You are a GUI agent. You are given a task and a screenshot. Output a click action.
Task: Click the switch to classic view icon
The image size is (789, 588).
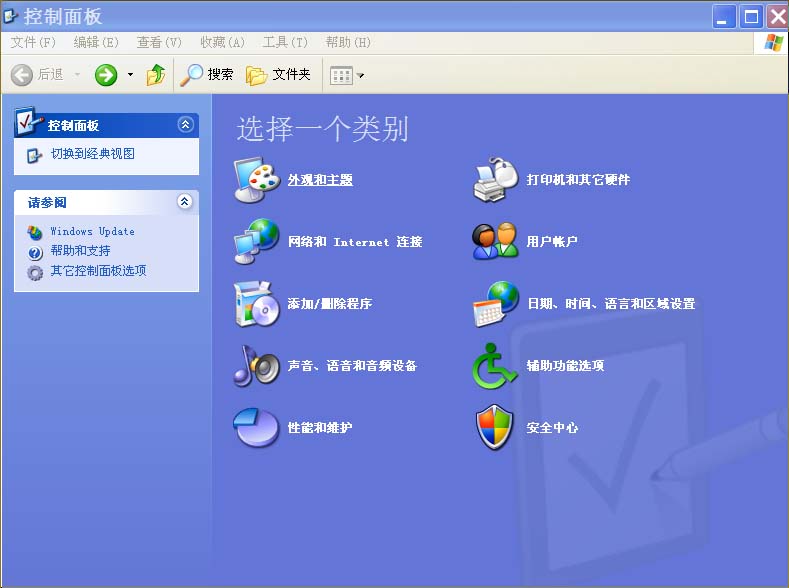pos(34,155)
